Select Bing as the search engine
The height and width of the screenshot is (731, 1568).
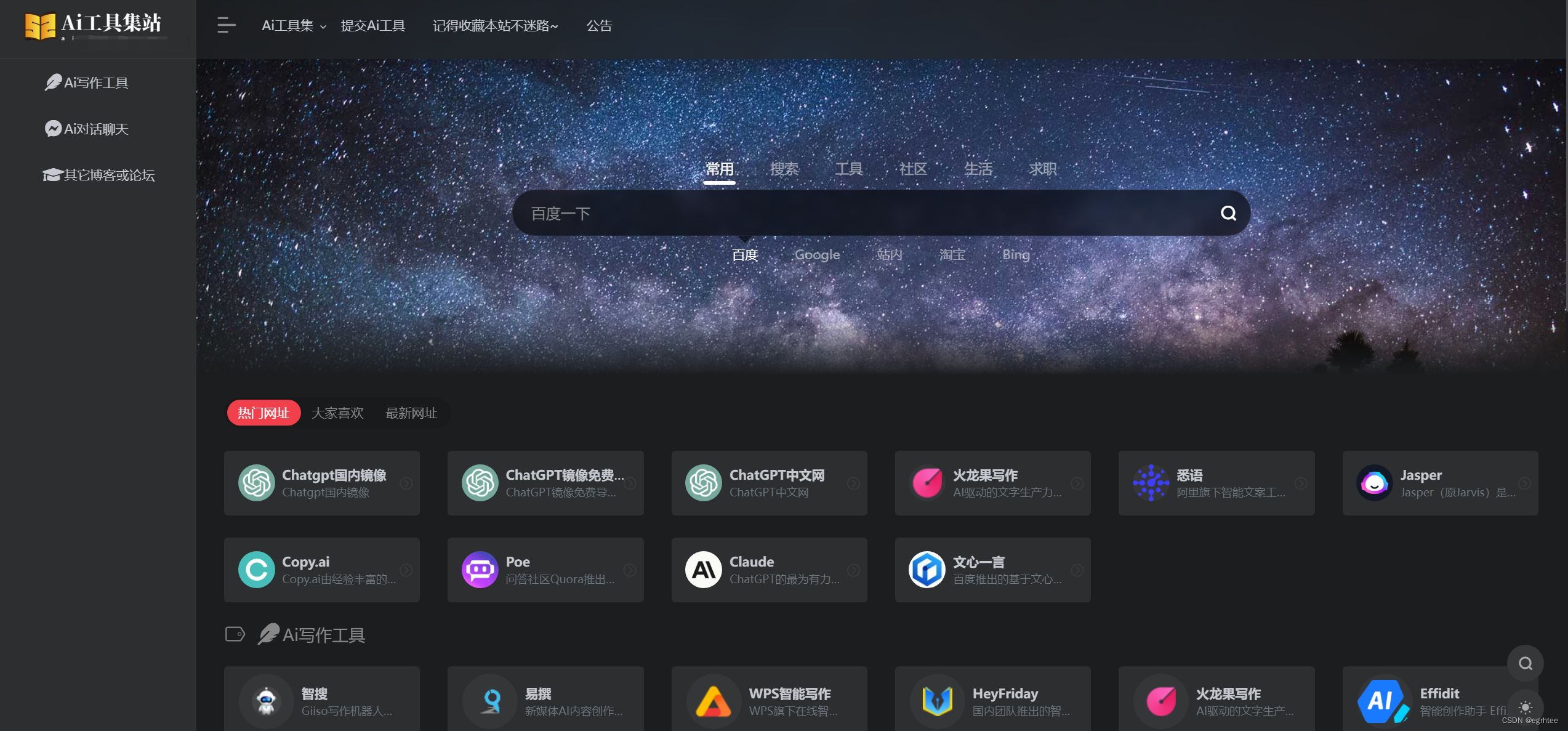point(1015,254)
